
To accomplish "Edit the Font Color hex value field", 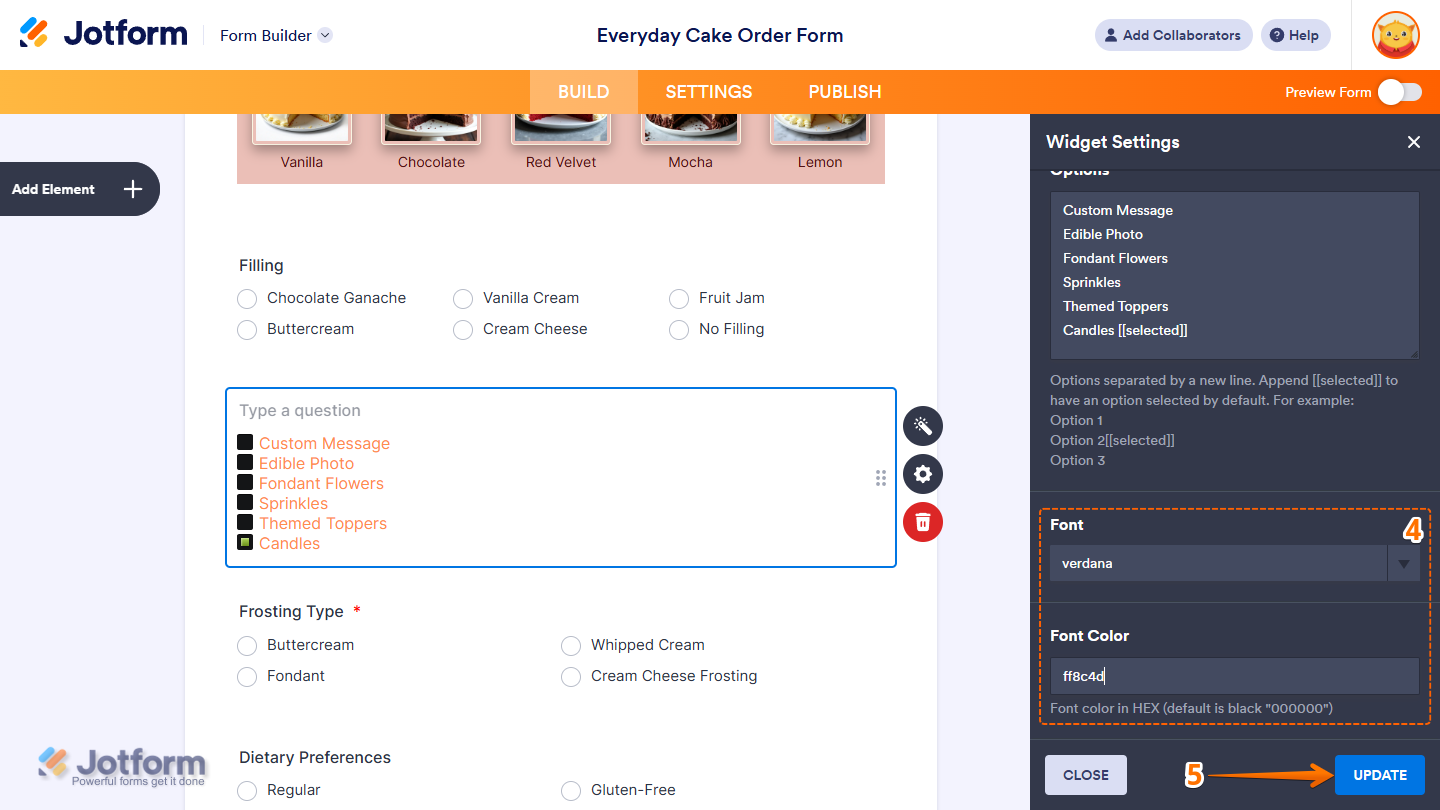I will pos(1234,675).
